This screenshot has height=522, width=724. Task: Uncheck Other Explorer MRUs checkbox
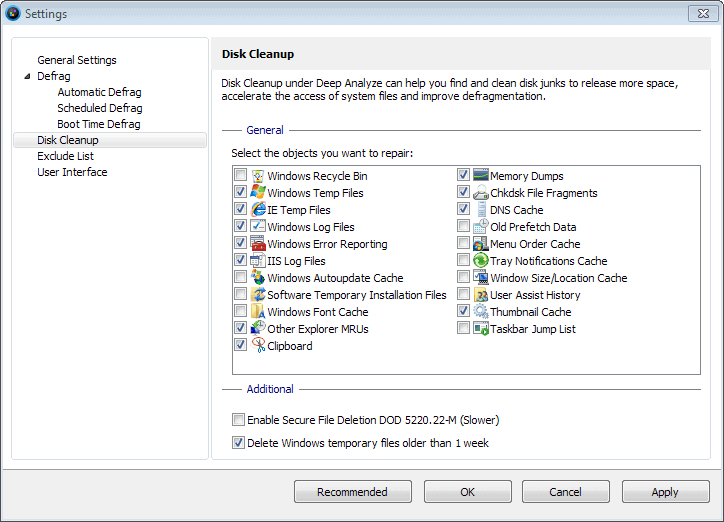click(240, 328)
